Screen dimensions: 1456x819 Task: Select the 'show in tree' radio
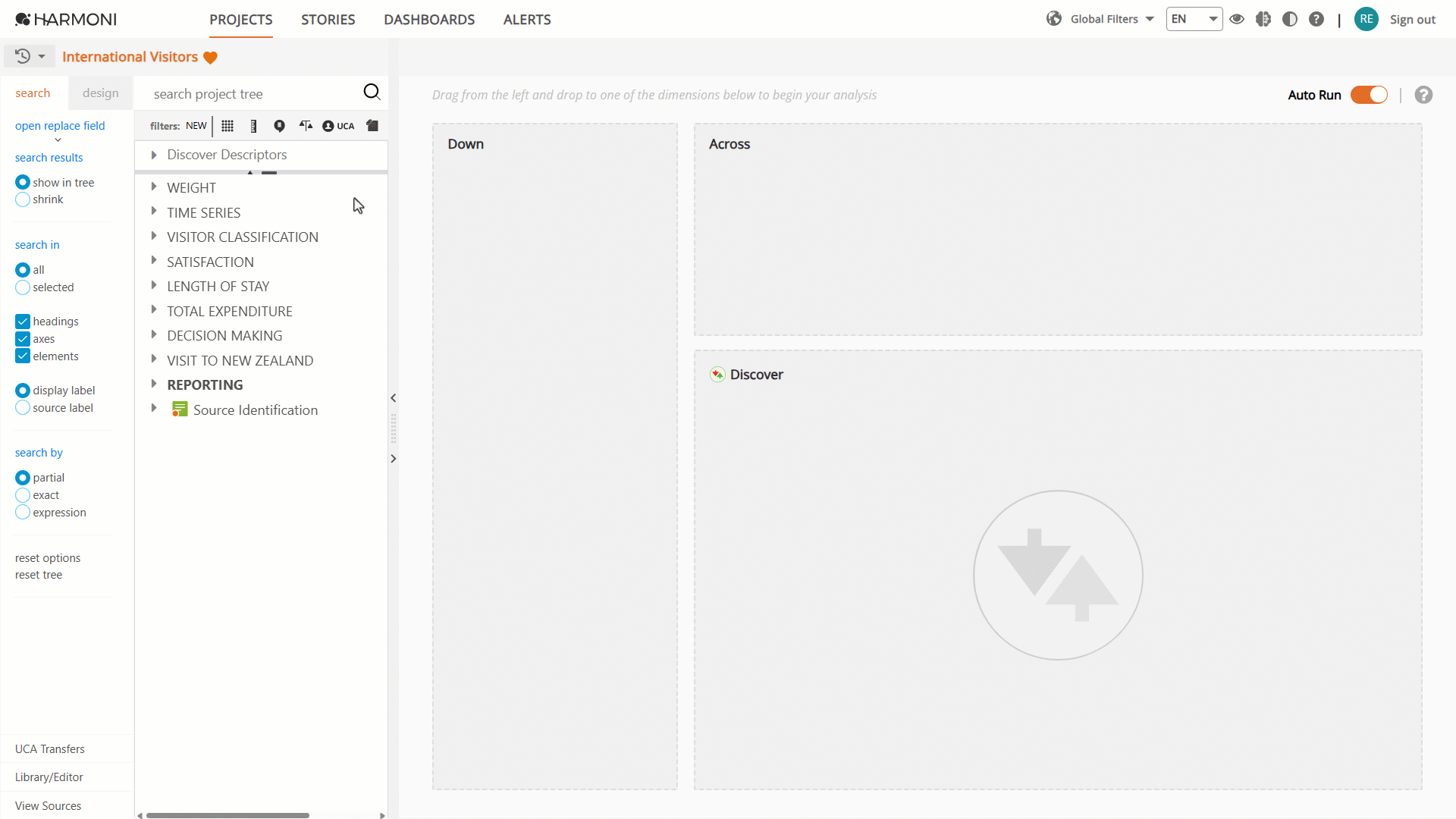point(23,182)
